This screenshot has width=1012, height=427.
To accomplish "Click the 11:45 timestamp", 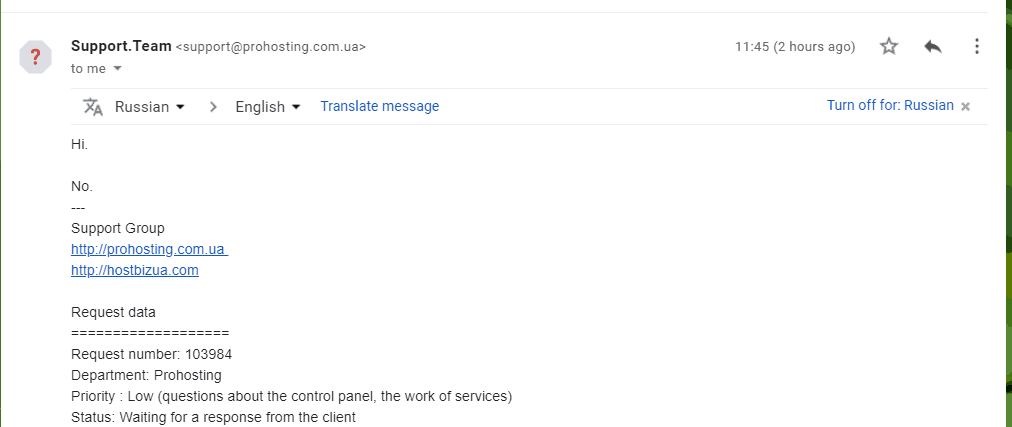I will (795, 46).
